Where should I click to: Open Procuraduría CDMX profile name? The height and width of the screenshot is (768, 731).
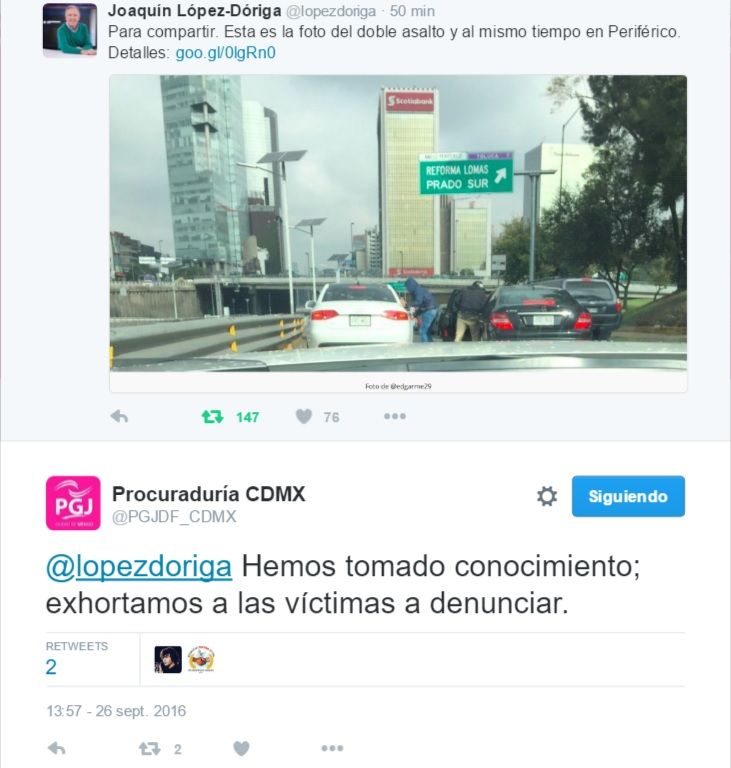209,494
